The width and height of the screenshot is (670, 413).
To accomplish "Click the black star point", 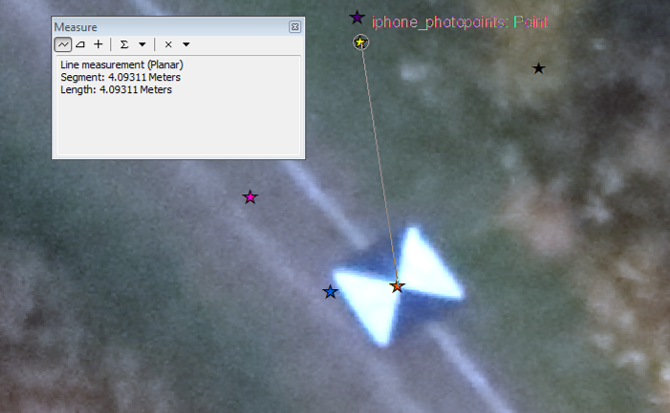I will pos(538,68).
